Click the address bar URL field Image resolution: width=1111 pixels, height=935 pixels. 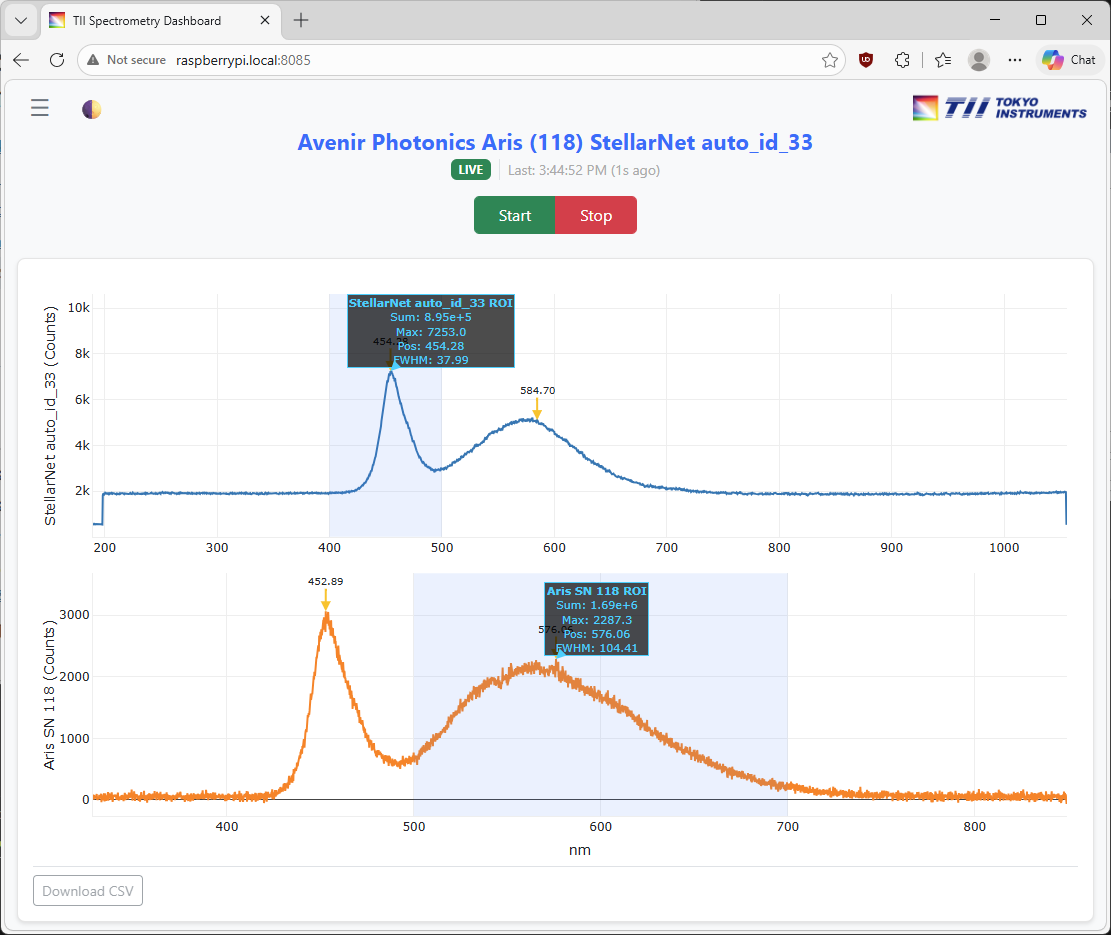[x=450, y=60]
